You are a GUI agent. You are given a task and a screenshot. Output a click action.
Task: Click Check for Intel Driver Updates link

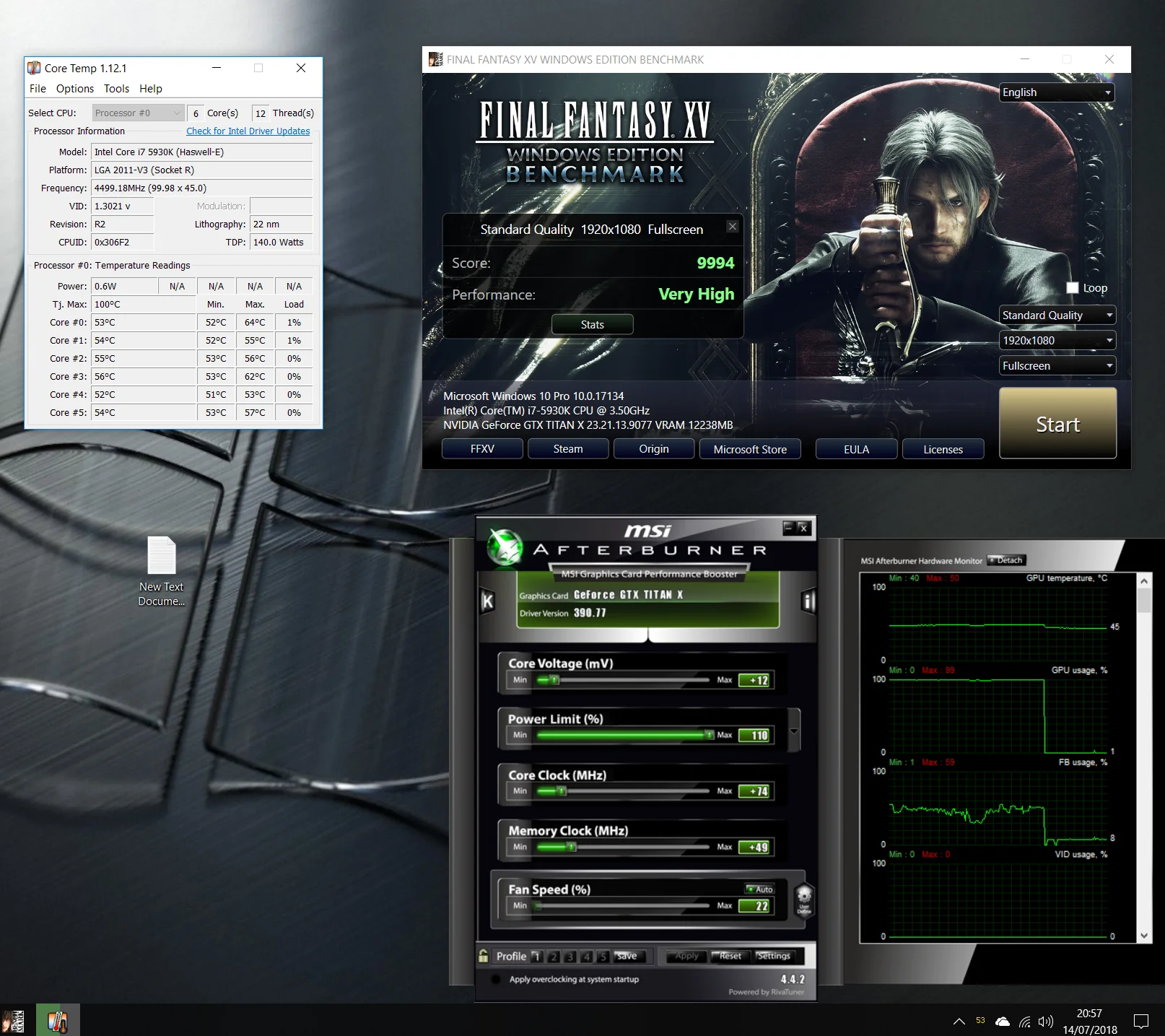tap(248, 131)
